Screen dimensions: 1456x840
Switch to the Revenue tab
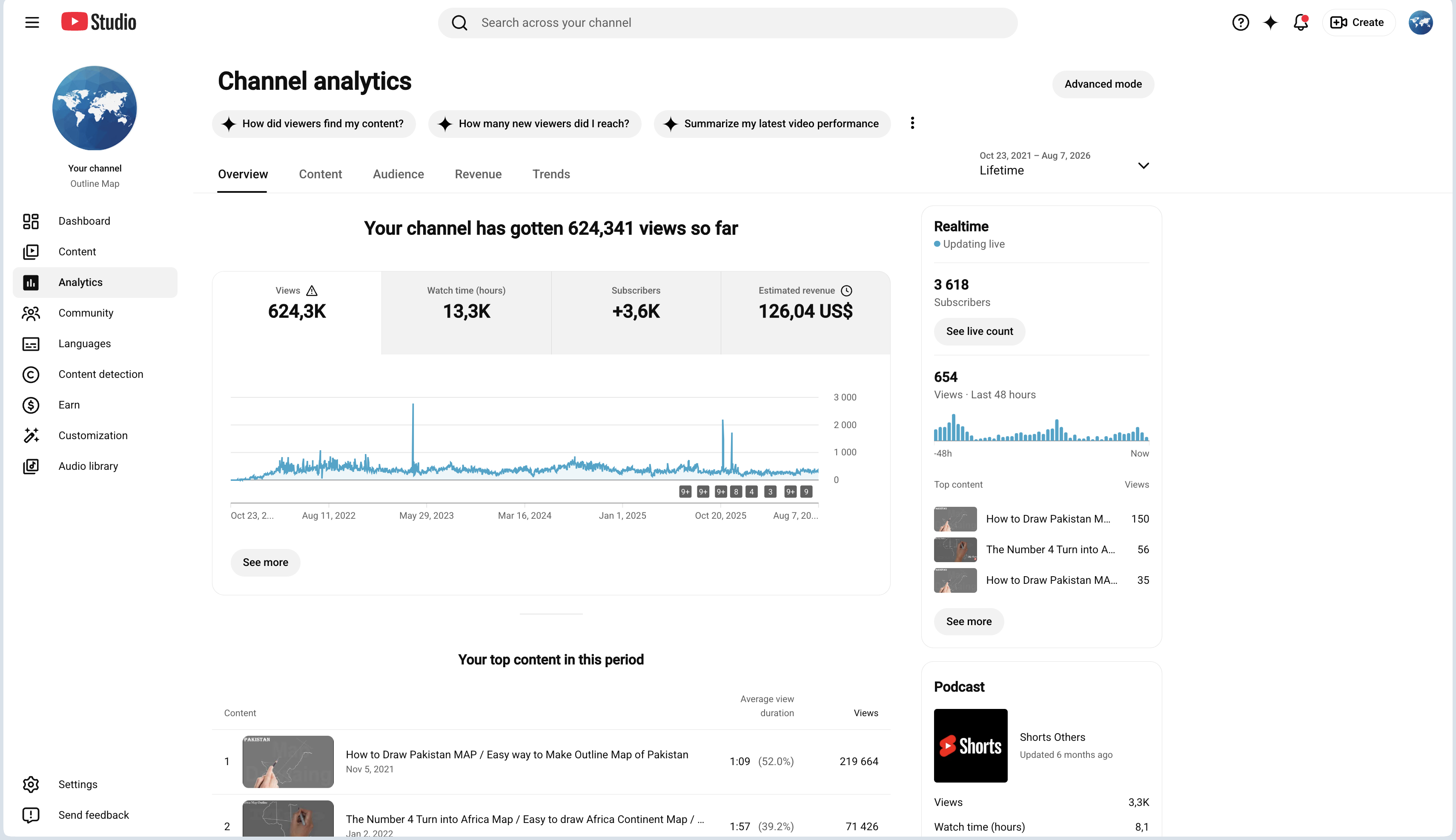(478, 174)
